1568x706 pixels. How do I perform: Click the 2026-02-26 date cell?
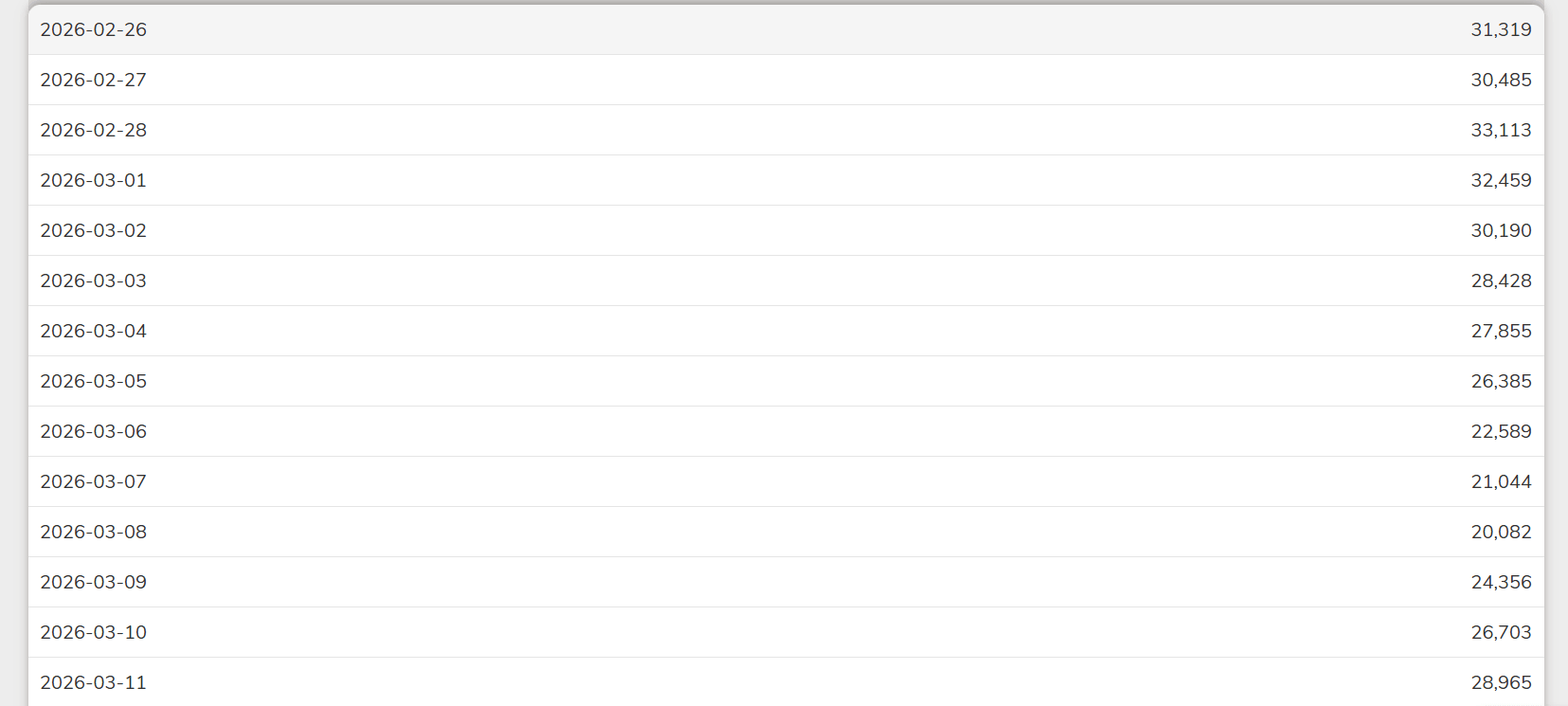(93, 29)
